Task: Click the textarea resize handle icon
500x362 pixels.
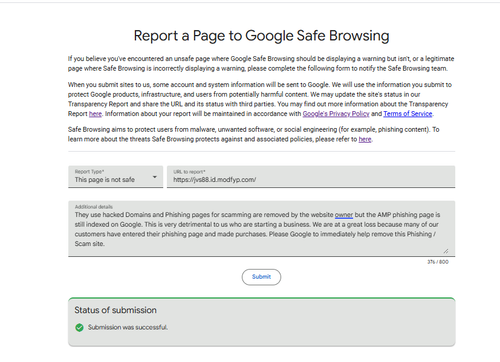Action: [x=446, y=251]
